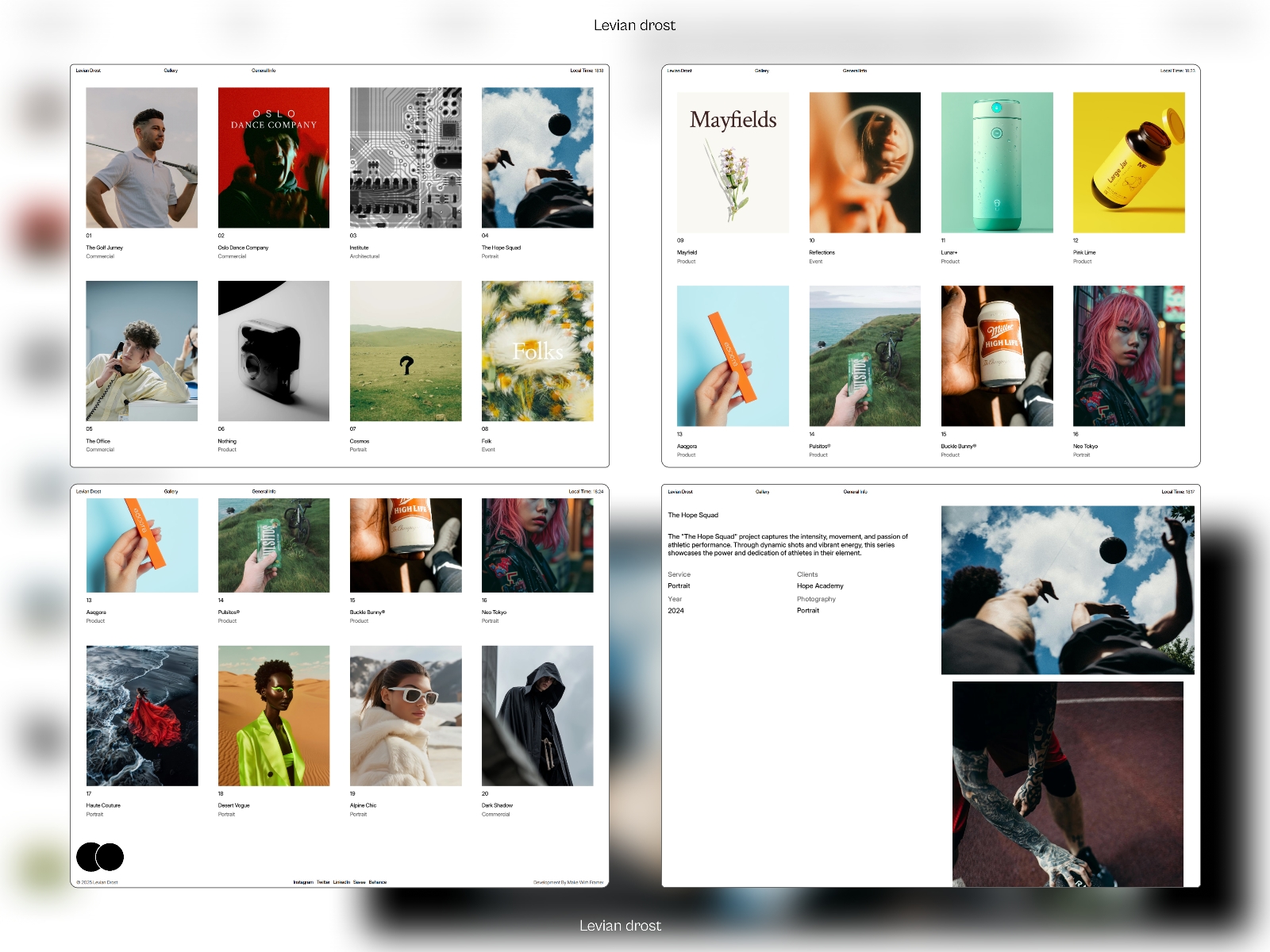Click the tattooed athlete photo on Hope Squad detail

click(x=1068, y=784)
